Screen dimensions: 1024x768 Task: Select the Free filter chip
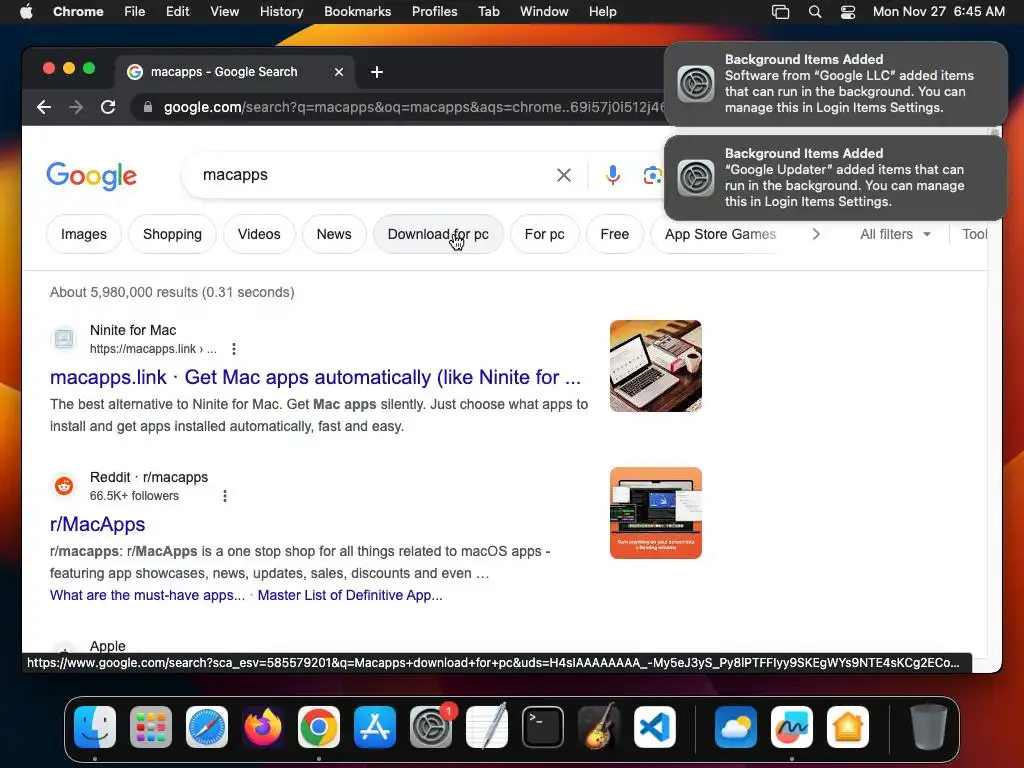point(615,234)
